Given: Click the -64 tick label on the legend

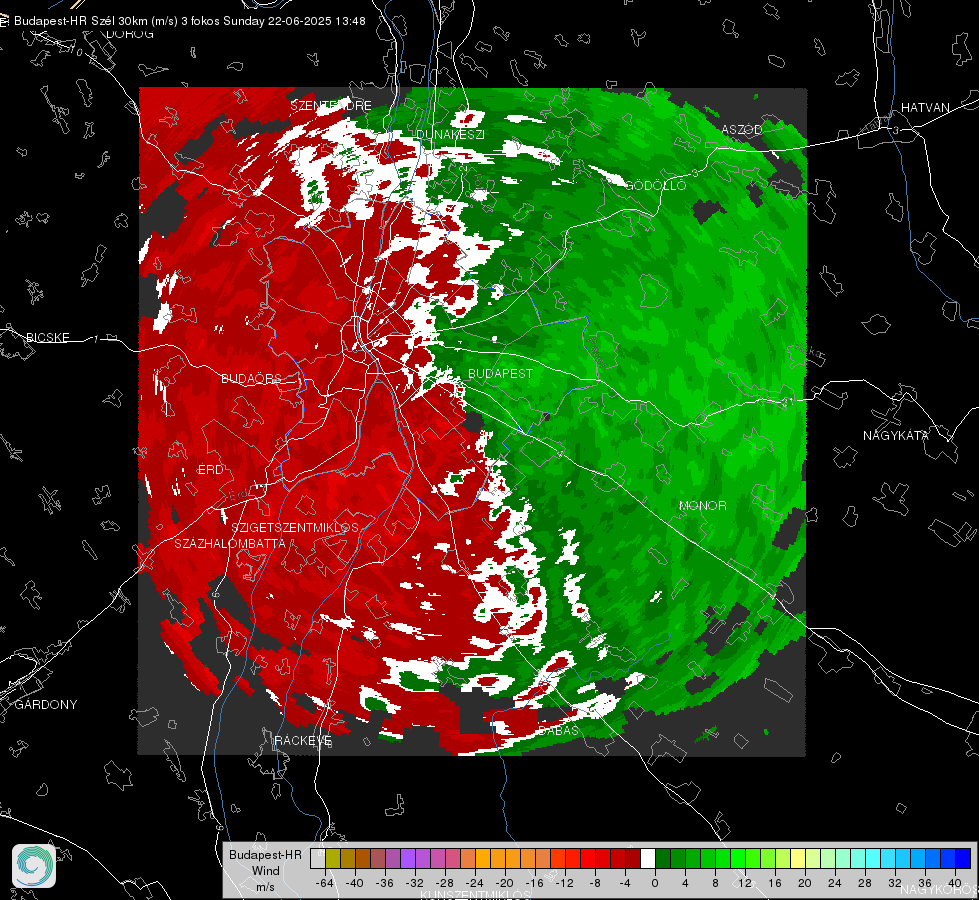Looking at the screenshot, I should point(324,883).
